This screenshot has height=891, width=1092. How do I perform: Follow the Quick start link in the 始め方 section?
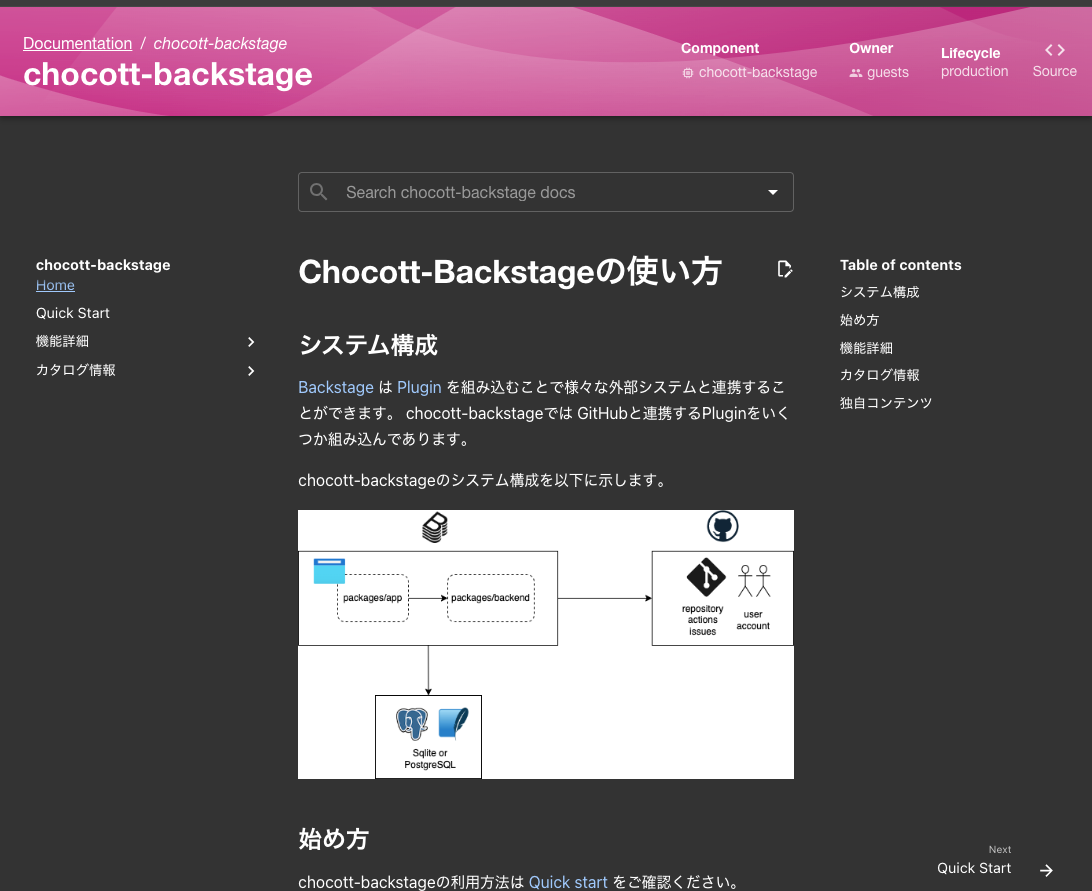(568, 882)
